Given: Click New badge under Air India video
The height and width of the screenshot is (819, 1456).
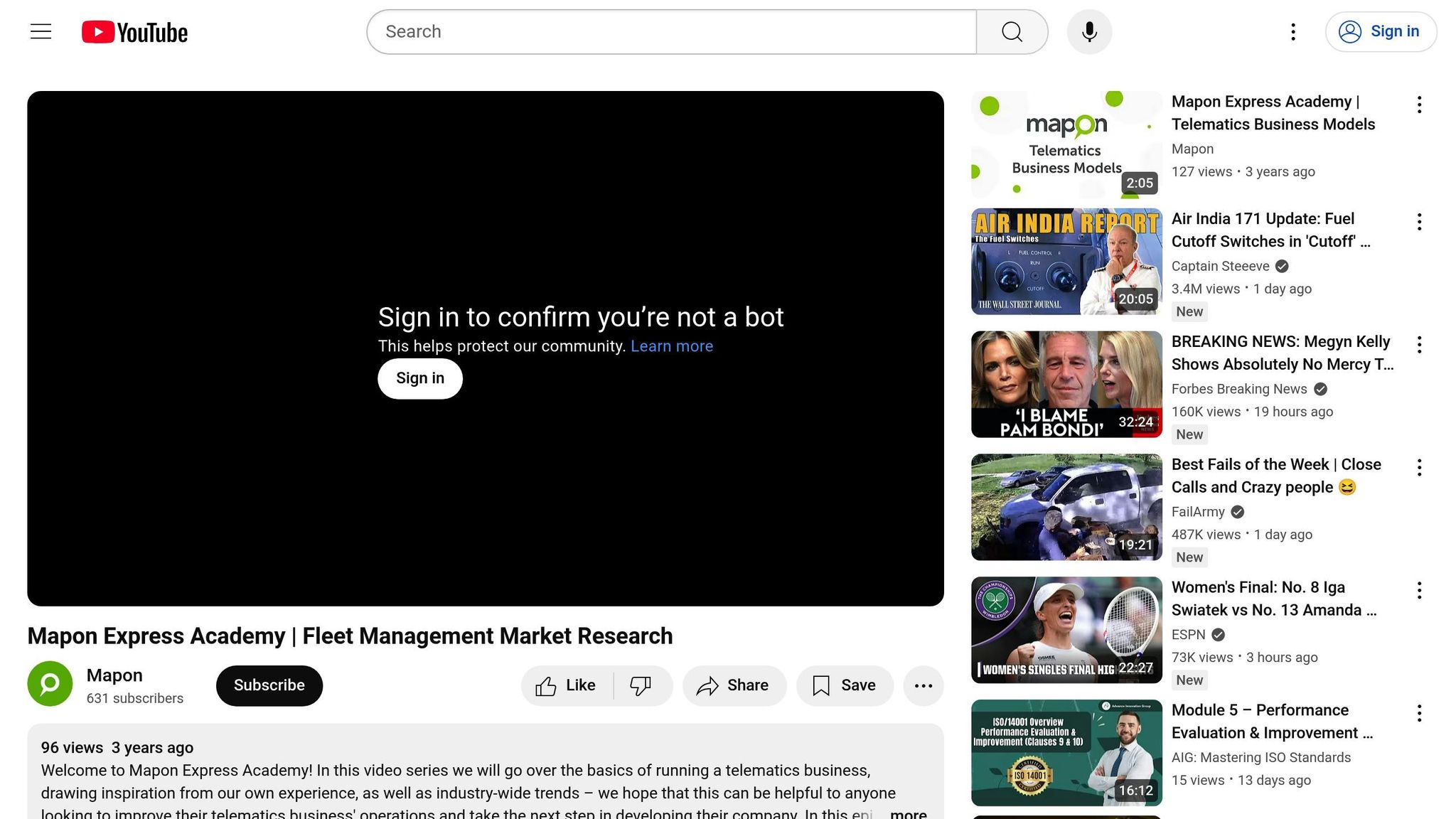Looking at the screenshot, I should pos(1189,311).
